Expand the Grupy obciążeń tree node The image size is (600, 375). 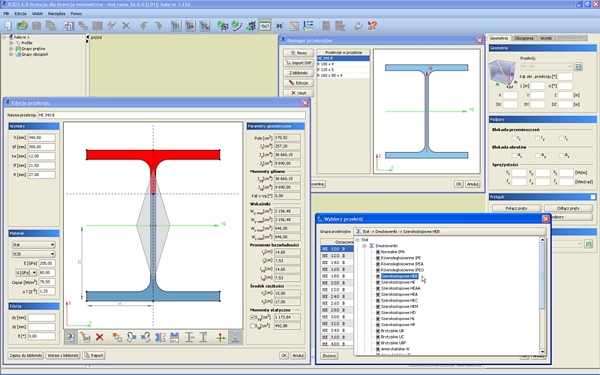pos(11,54)
